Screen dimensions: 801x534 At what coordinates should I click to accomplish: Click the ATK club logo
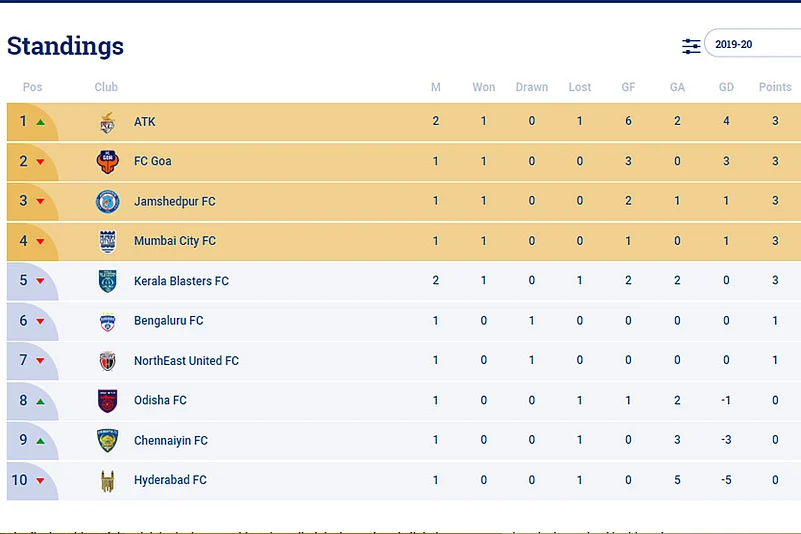click(x=107, y=122)
